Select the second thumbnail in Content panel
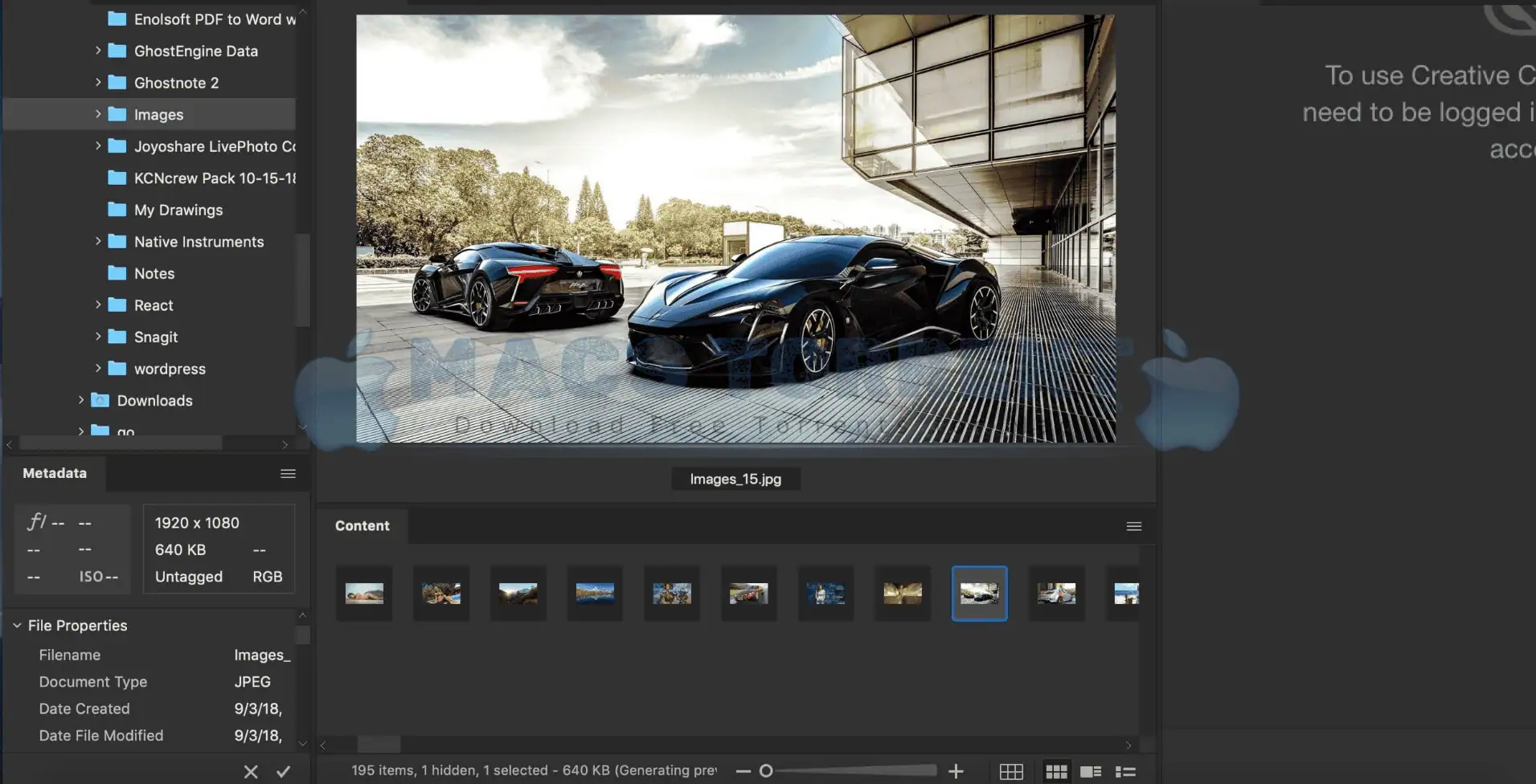 [441, 594]
